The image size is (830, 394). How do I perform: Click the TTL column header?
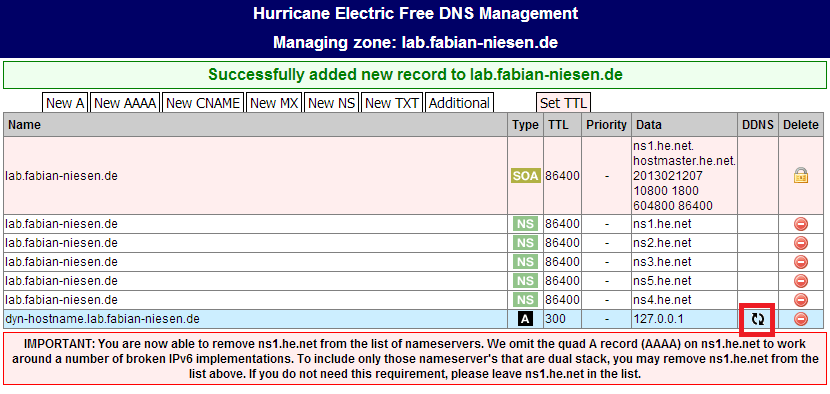coord(562,125)
